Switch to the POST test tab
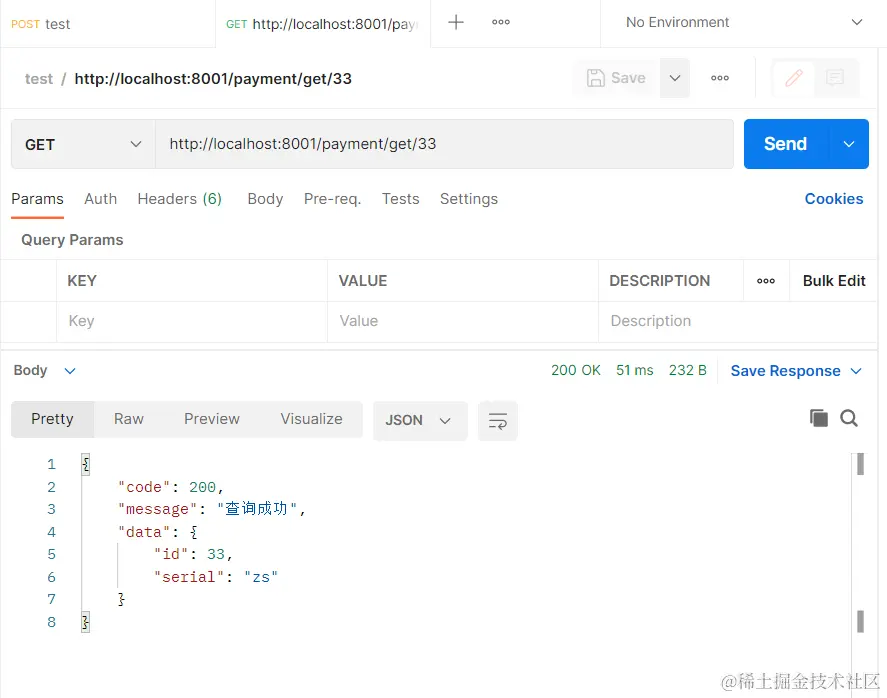Screen dimensions: 887x698 107,24
